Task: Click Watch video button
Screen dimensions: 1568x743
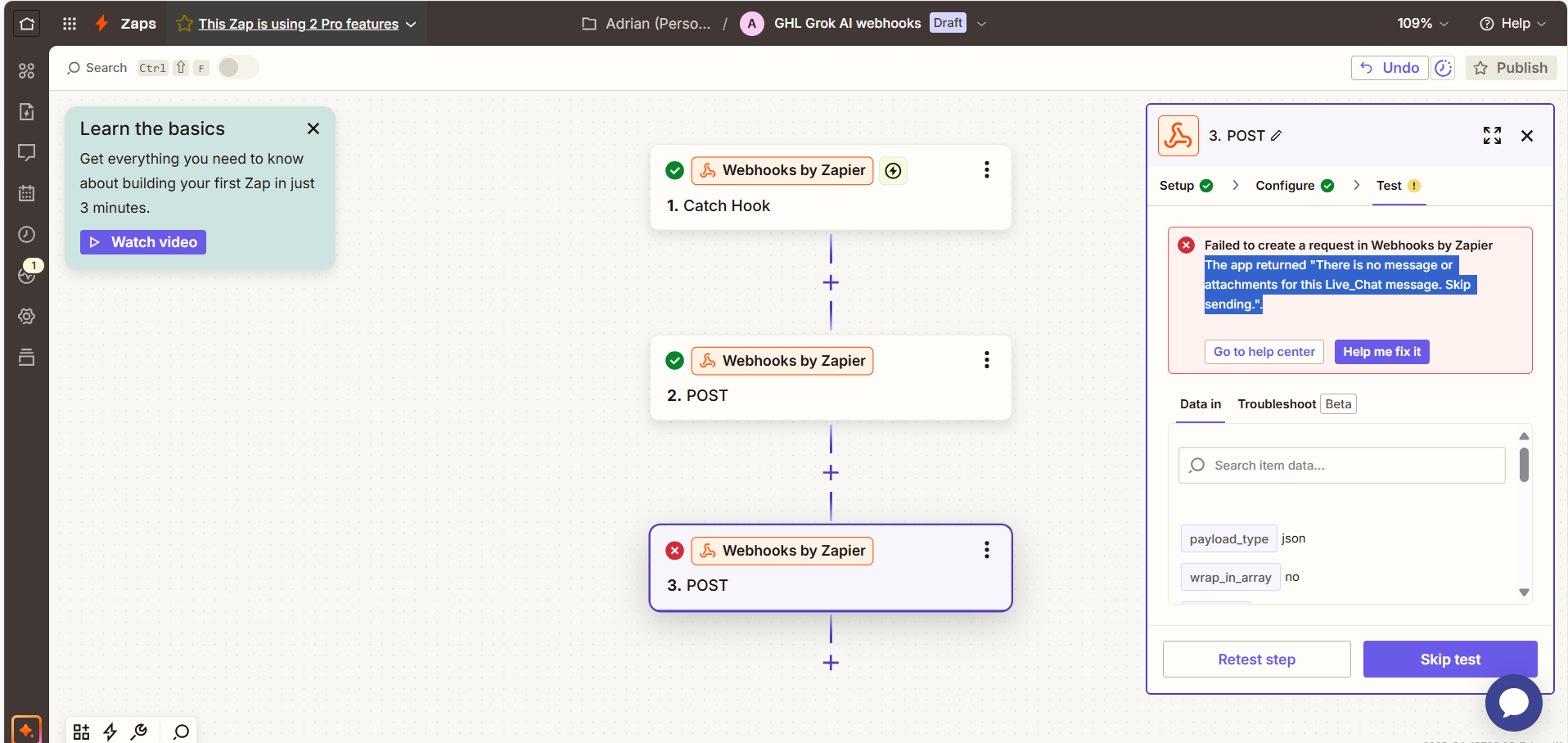Action: click(x=143, y=242)
